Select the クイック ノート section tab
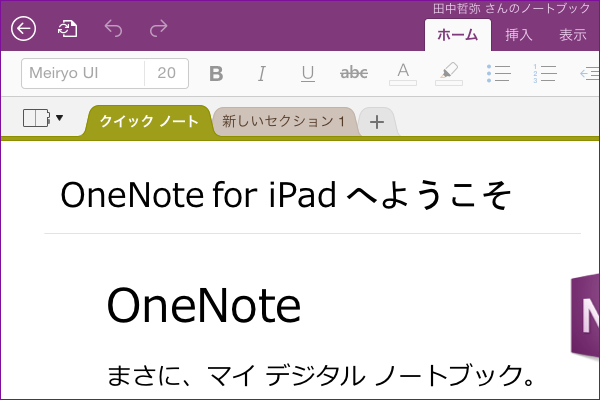600x400 pixels. pos(148,121)
